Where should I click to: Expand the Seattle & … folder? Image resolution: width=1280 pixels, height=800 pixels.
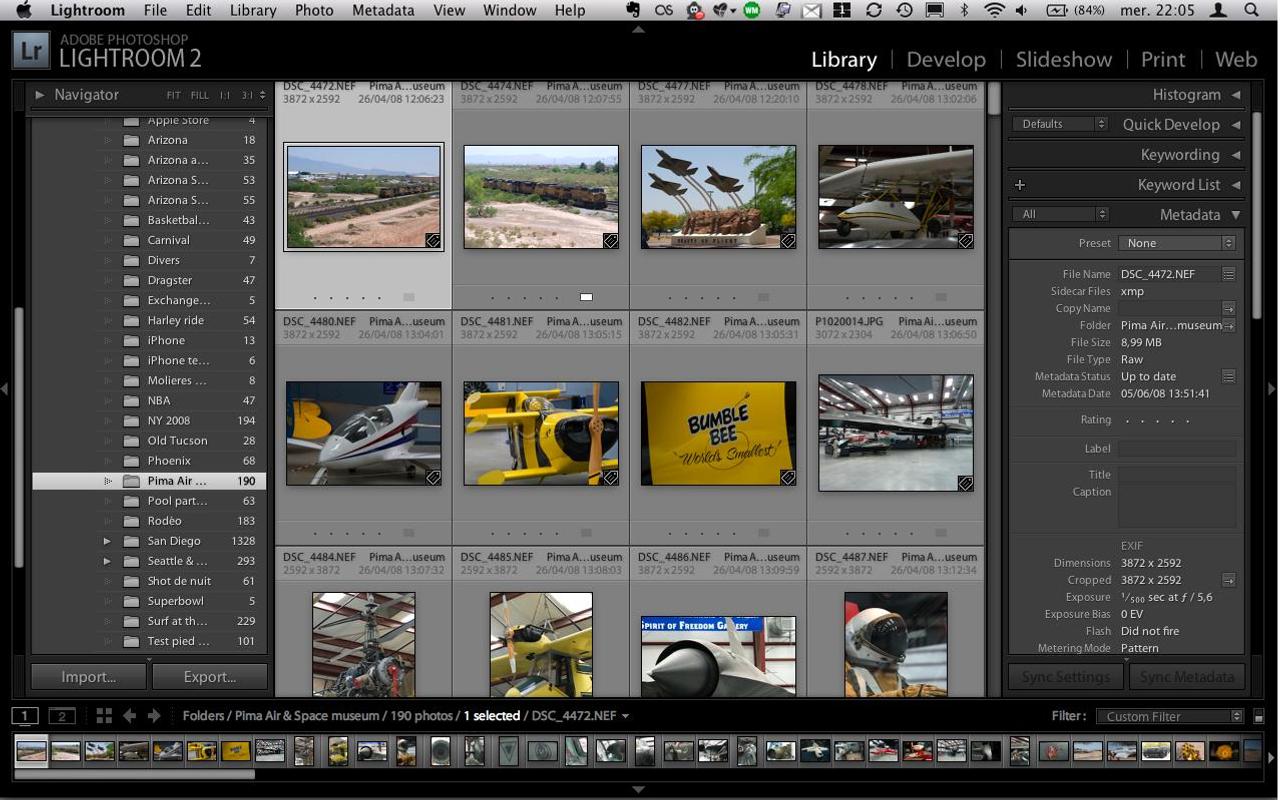(x=107, y=561)
